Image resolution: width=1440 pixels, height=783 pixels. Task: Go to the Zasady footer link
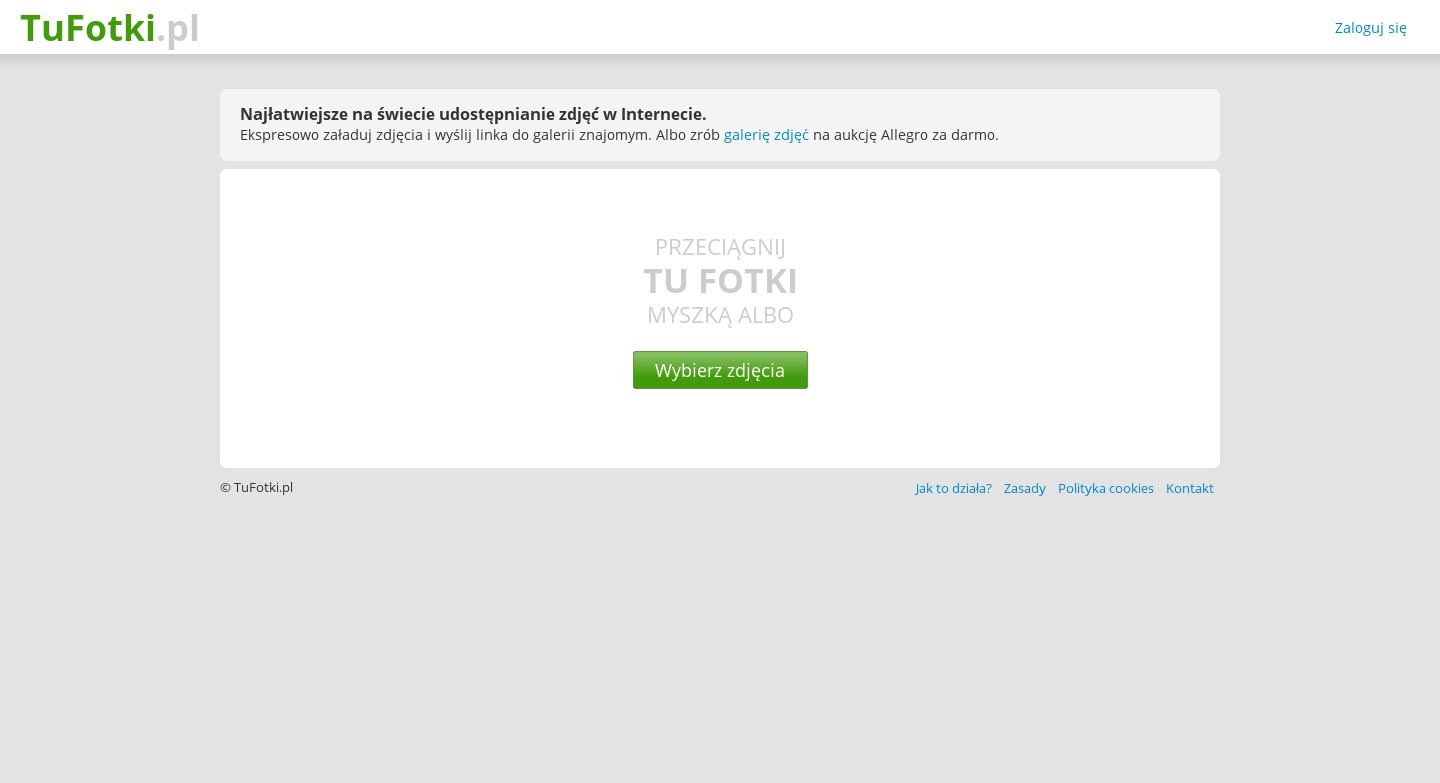tap(1024, 489)
